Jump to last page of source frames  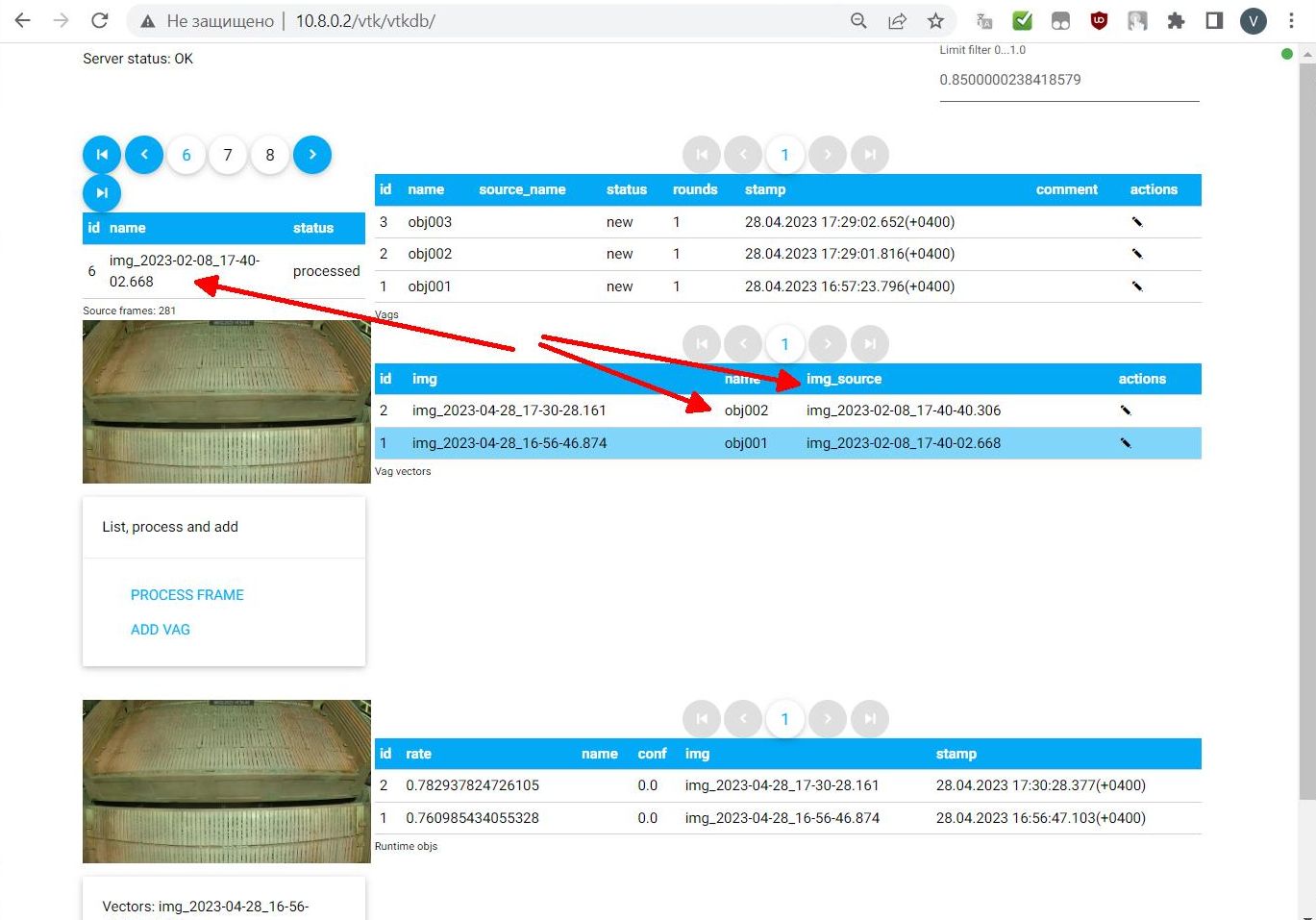coord(102,193)
